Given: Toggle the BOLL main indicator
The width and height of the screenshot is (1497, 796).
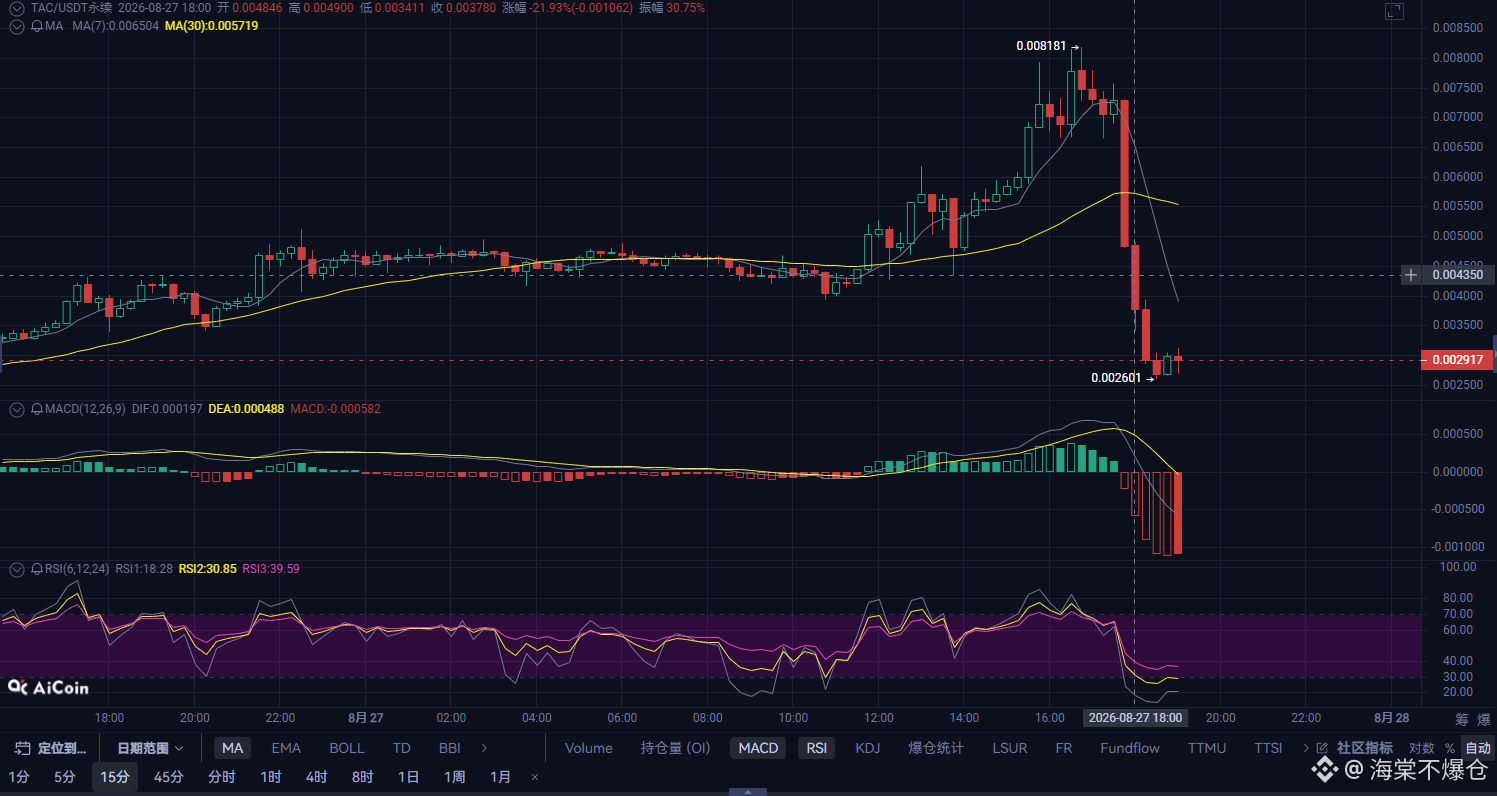Looking at the screenshot, I should tap(347, 748).
